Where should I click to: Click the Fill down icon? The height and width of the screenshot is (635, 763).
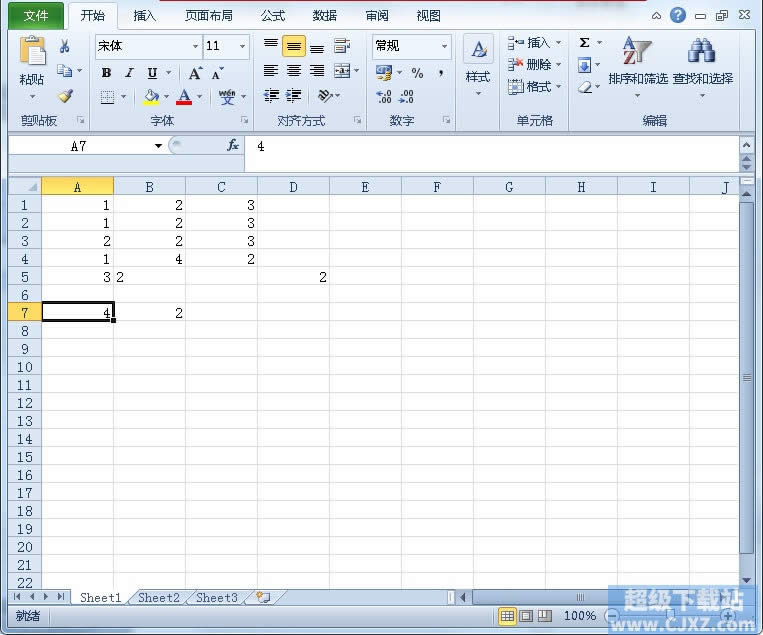pos(584,65)
